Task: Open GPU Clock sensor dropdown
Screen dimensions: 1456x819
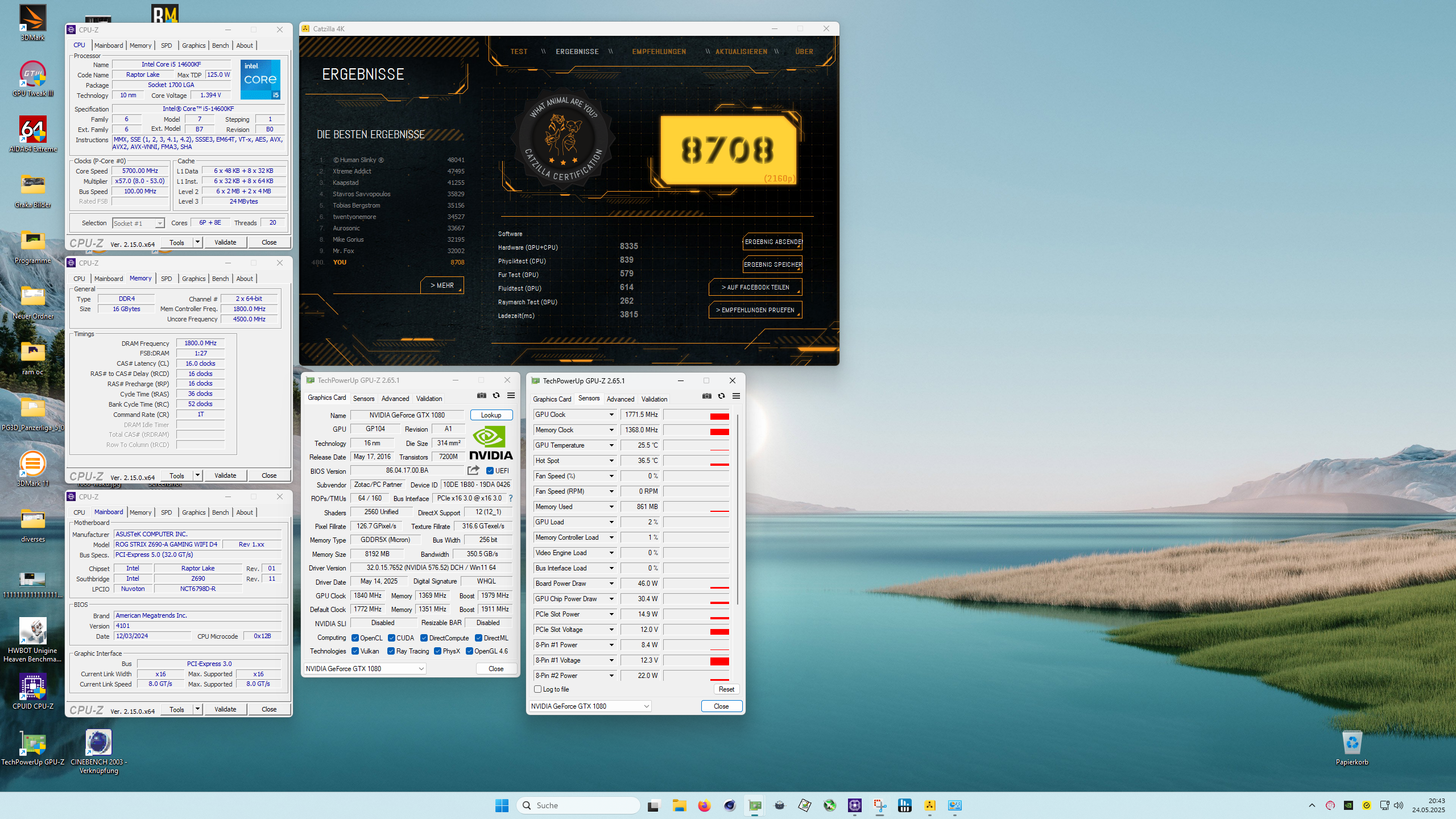Action: 611,415
